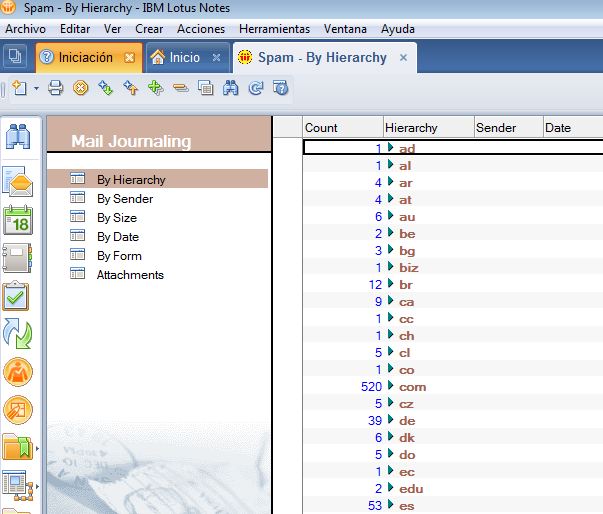603x514 pixels.
Task: Open the Archivo menu
Action: click(25, 29)
